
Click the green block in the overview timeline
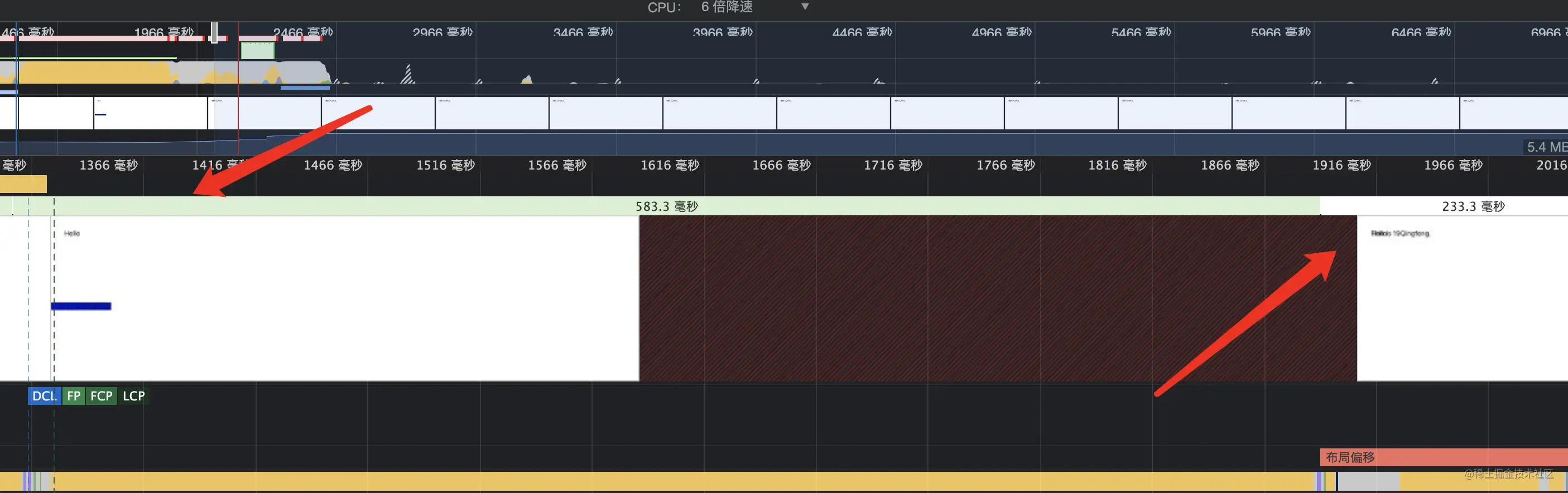click(x=257, y=51)
